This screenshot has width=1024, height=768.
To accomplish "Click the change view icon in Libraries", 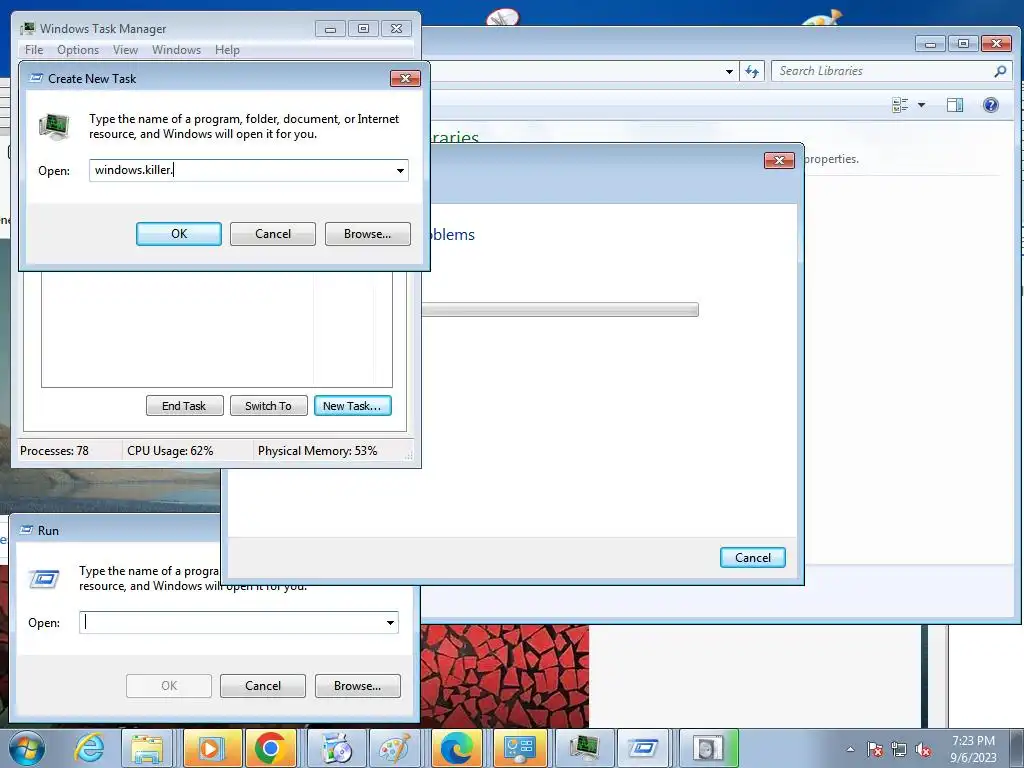I will click(x=900, y=104).
